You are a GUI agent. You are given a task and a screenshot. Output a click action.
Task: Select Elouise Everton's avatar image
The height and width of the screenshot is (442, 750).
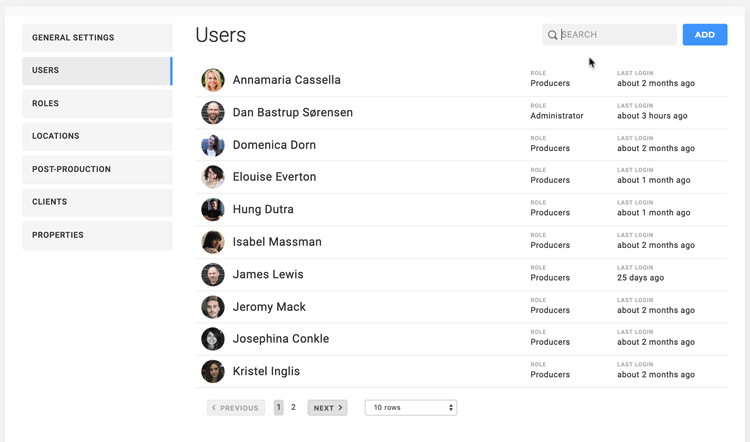213,177
